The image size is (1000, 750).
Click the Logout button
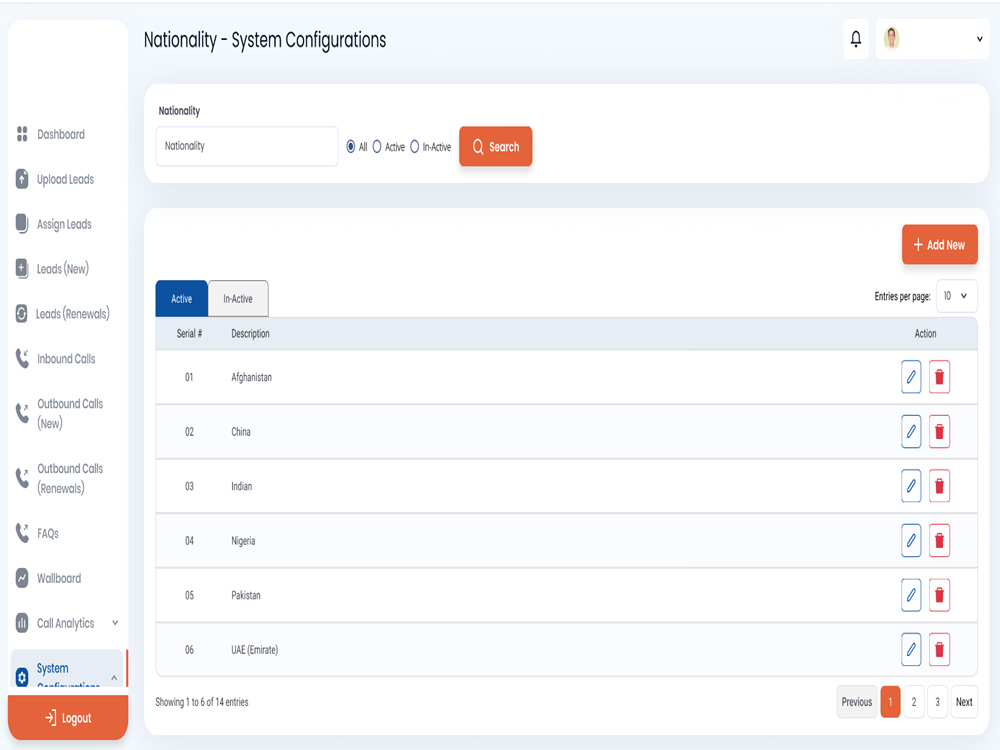pyautogui.click(x=68, y=717)
